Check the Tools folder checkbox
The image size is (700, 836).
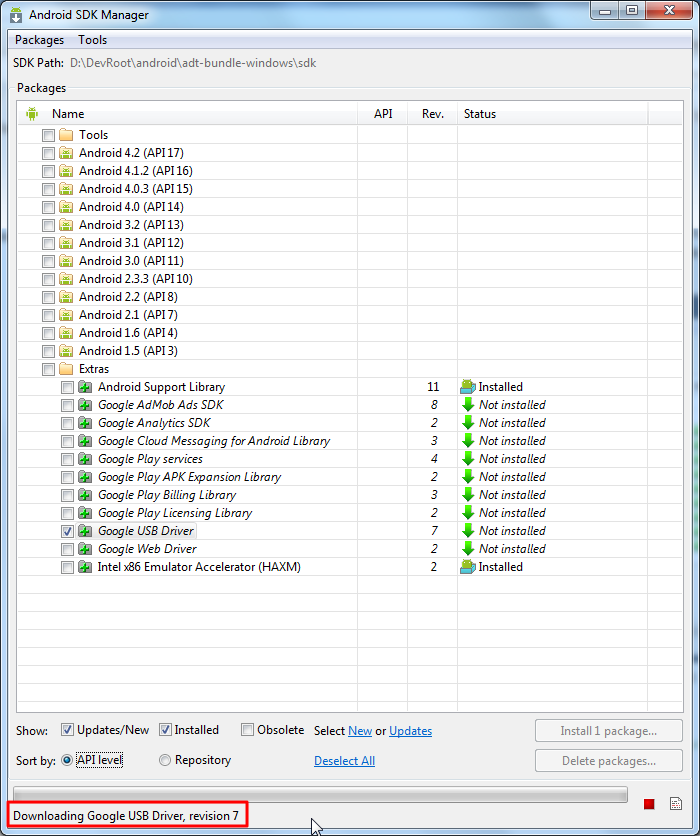tap(49, 135)
